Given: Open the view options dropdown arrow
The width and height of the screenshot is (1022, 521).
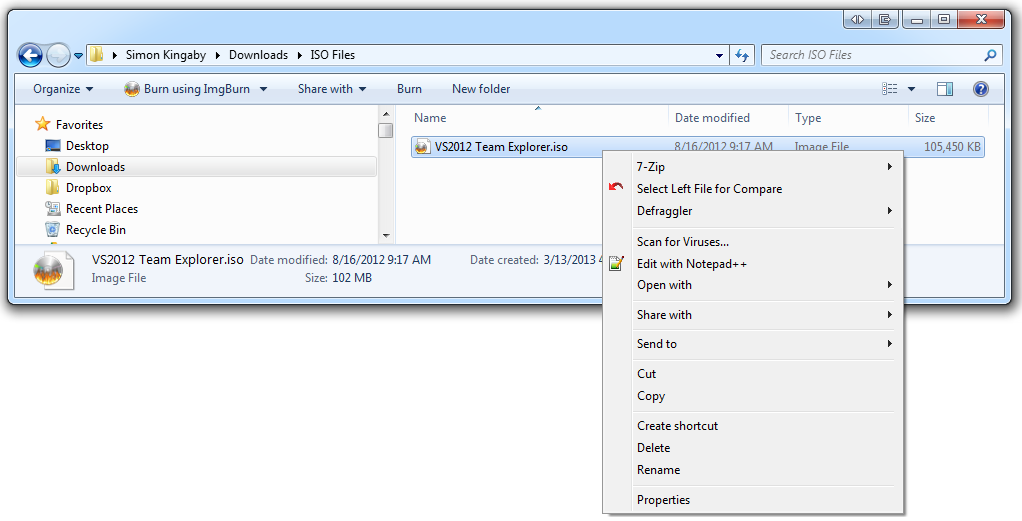Looking at the screenshot, I should click(911, 89).
